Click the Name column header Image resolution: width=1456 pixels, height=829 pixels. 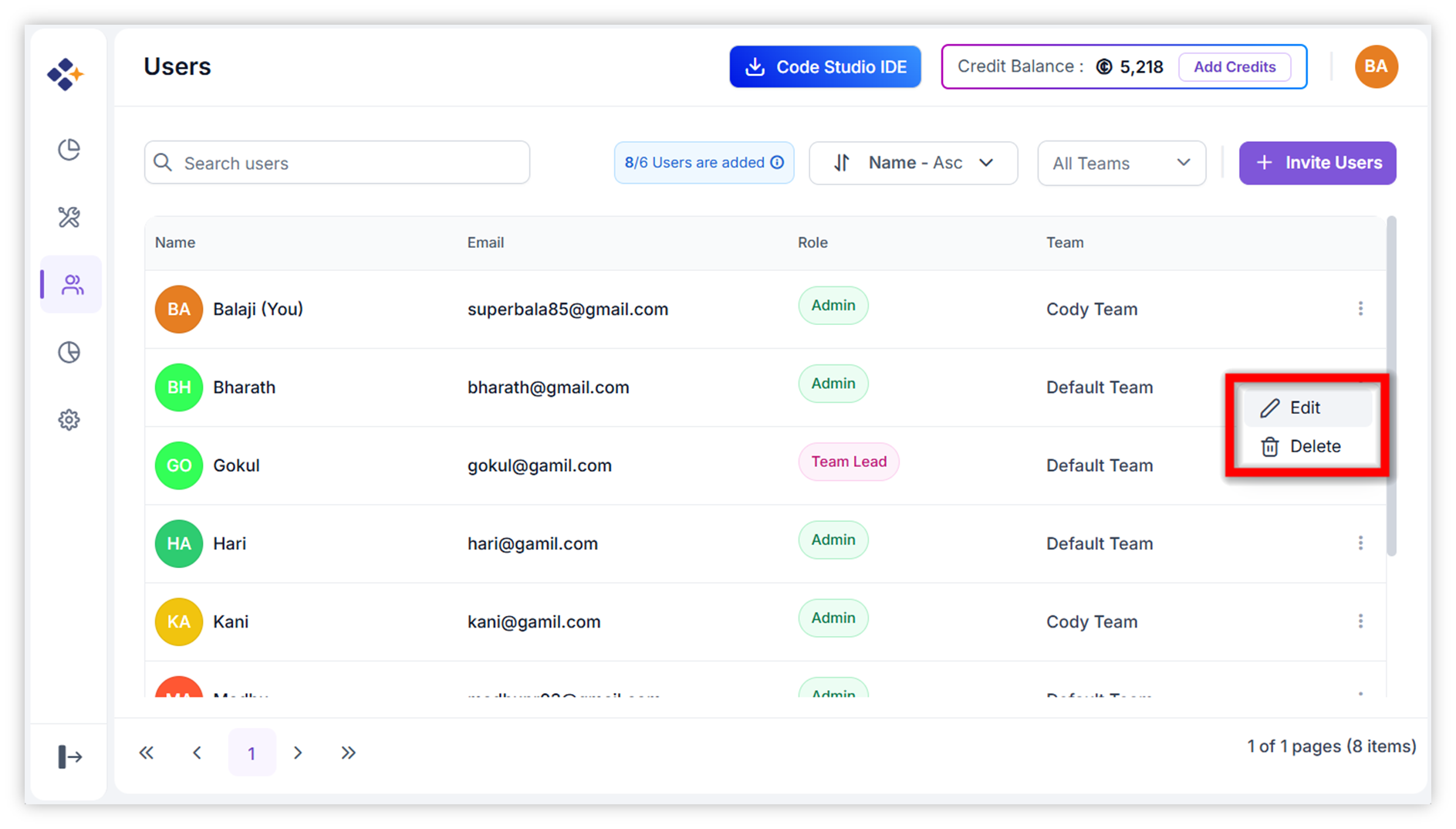click(175, 242)
